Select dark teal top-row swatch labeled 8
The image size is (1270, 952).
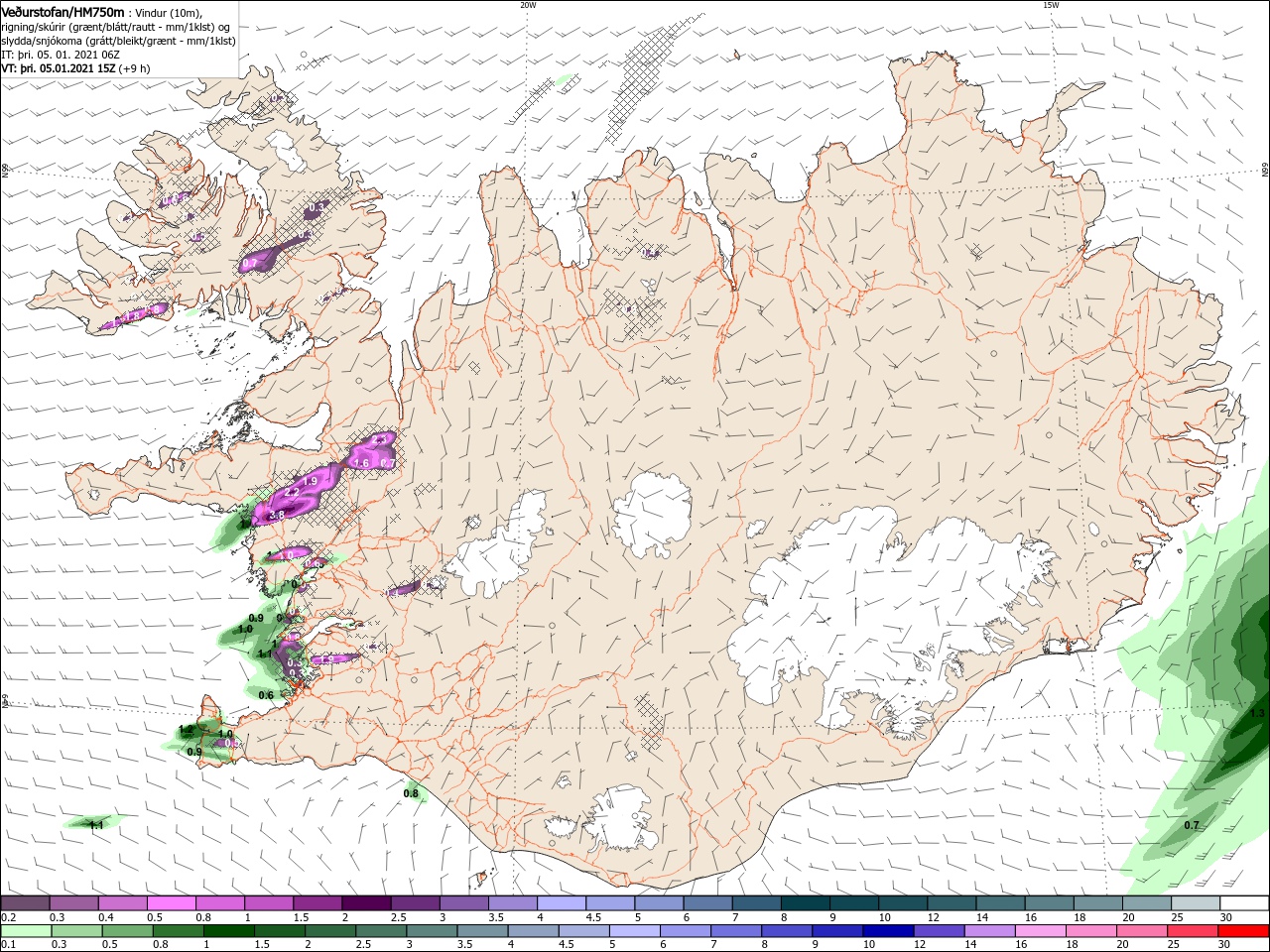point(805,903)
